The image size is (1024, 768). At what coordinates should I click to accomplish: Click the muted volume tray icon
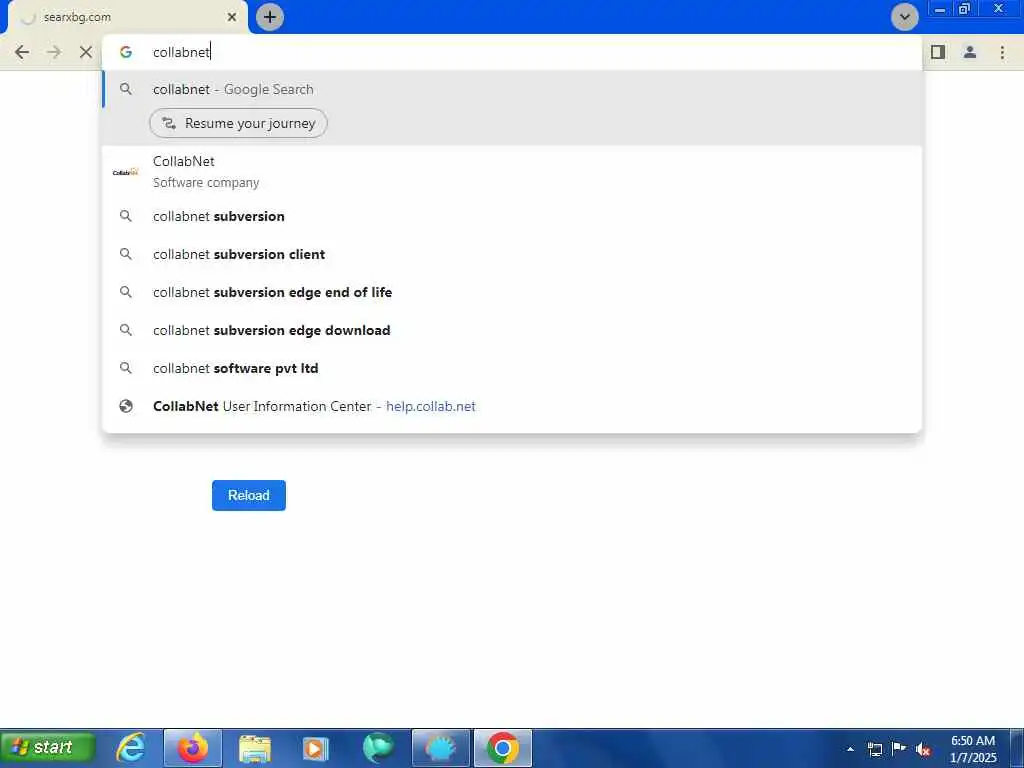923,749
